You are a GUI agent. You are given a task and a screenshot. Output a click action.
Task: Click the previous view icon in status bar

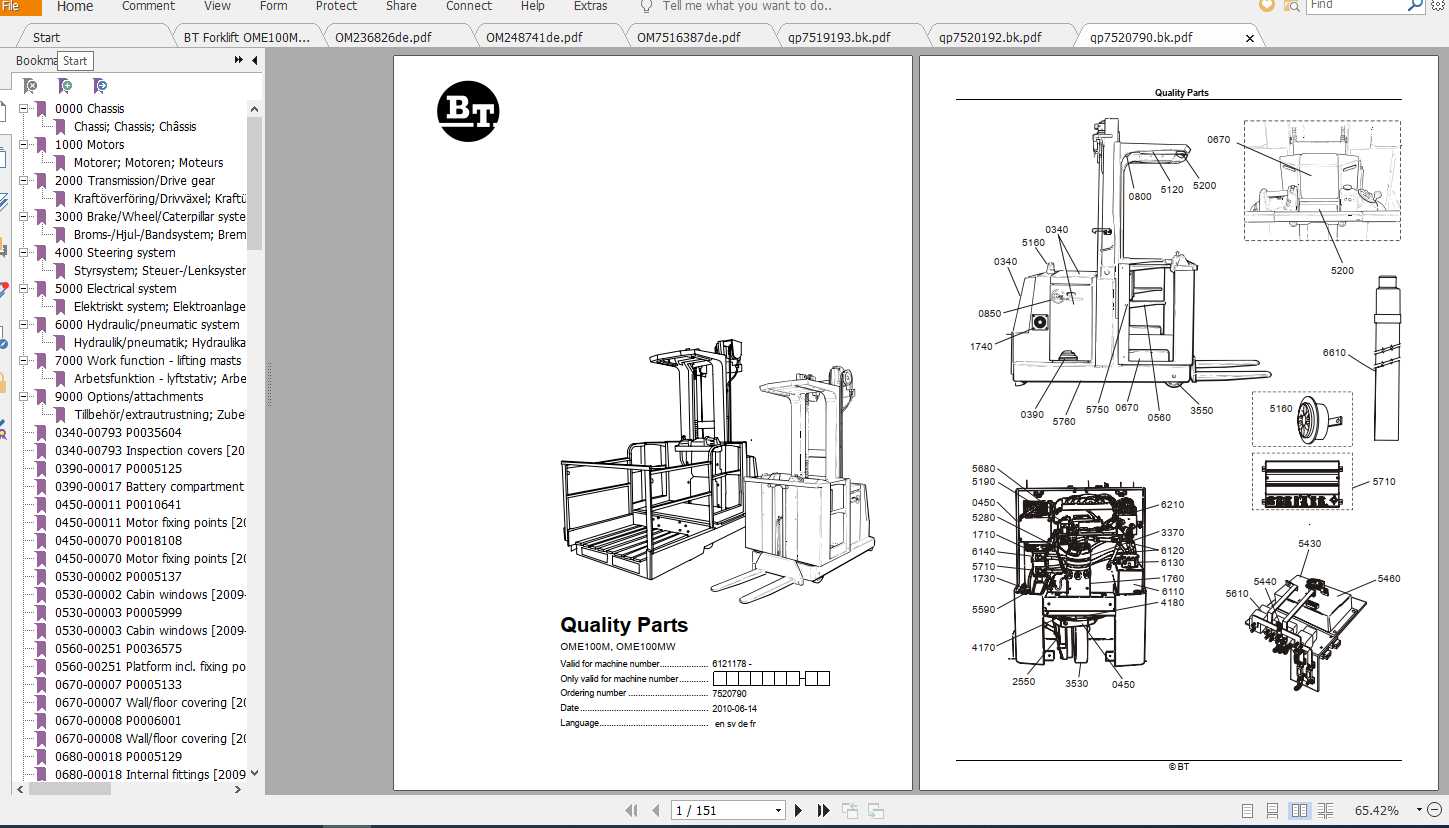pyautogui.click(x=850, y=810)
